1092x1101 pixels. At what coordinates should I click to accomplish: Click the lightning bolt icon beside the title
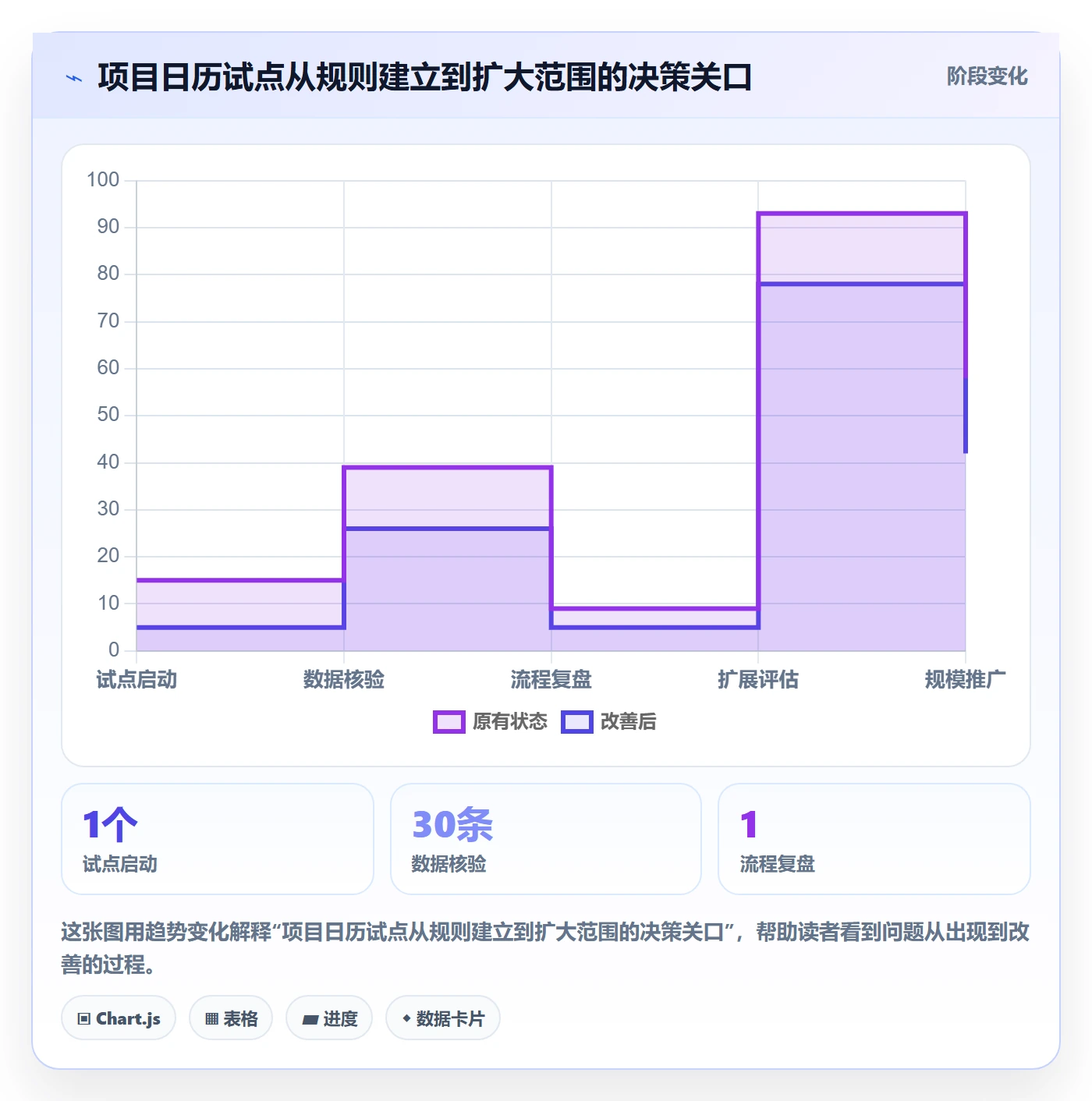click(x=74, y=78)
